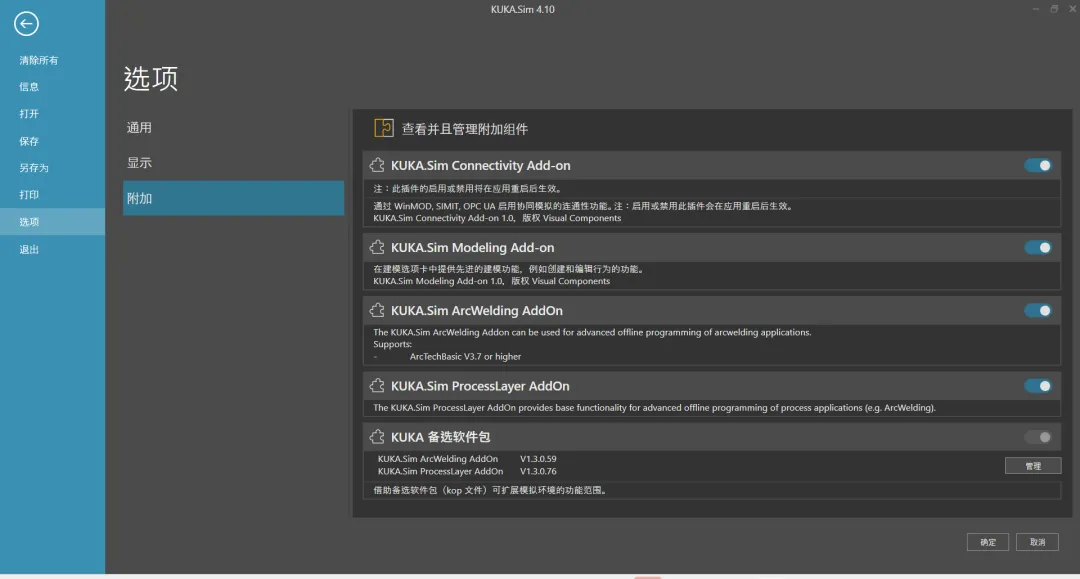Click the Modeling Add-on plugin icon
1080x579 pixels.
pyautogui.click(x=377, y=247)
